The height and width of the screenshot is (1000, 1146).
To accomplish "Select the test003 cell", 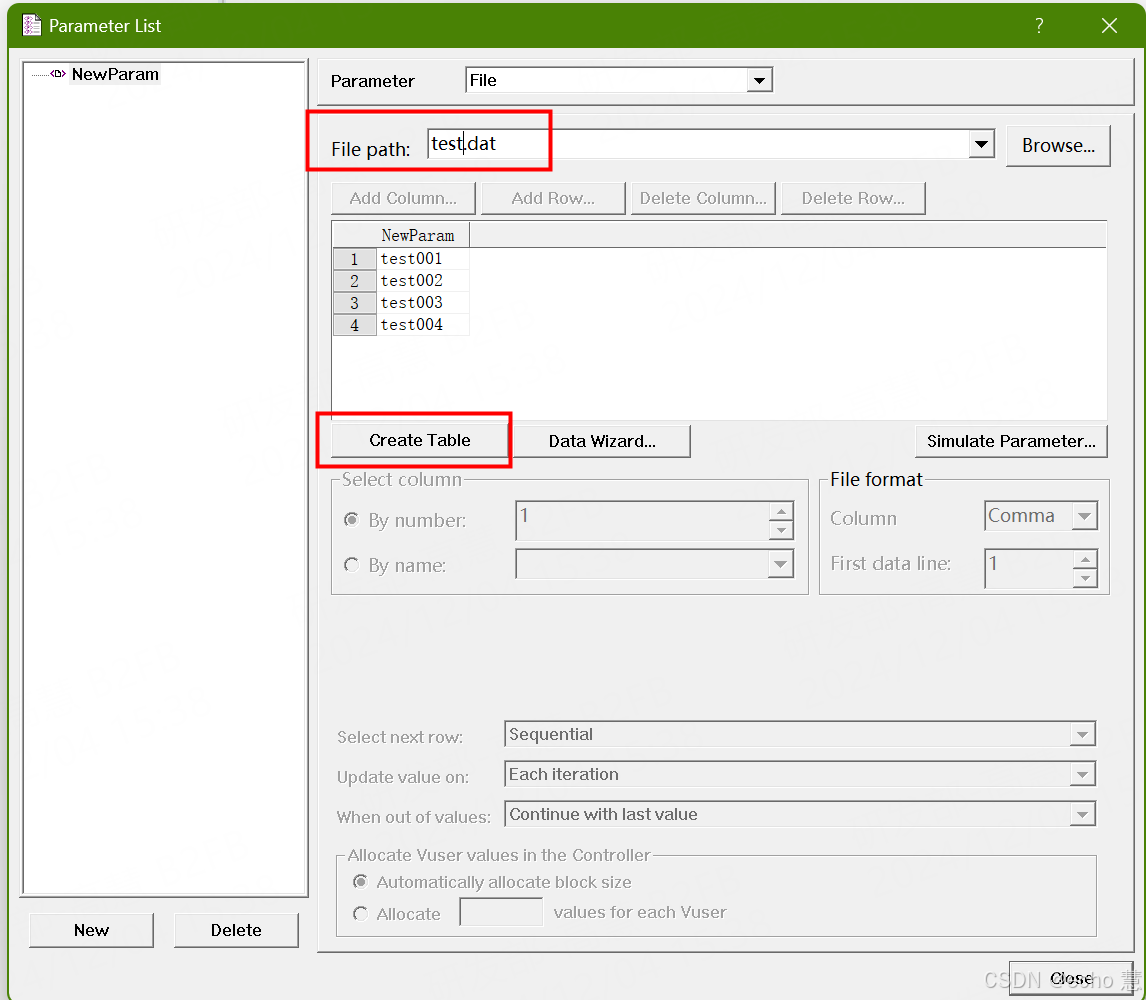I will (x=422, y=303).
